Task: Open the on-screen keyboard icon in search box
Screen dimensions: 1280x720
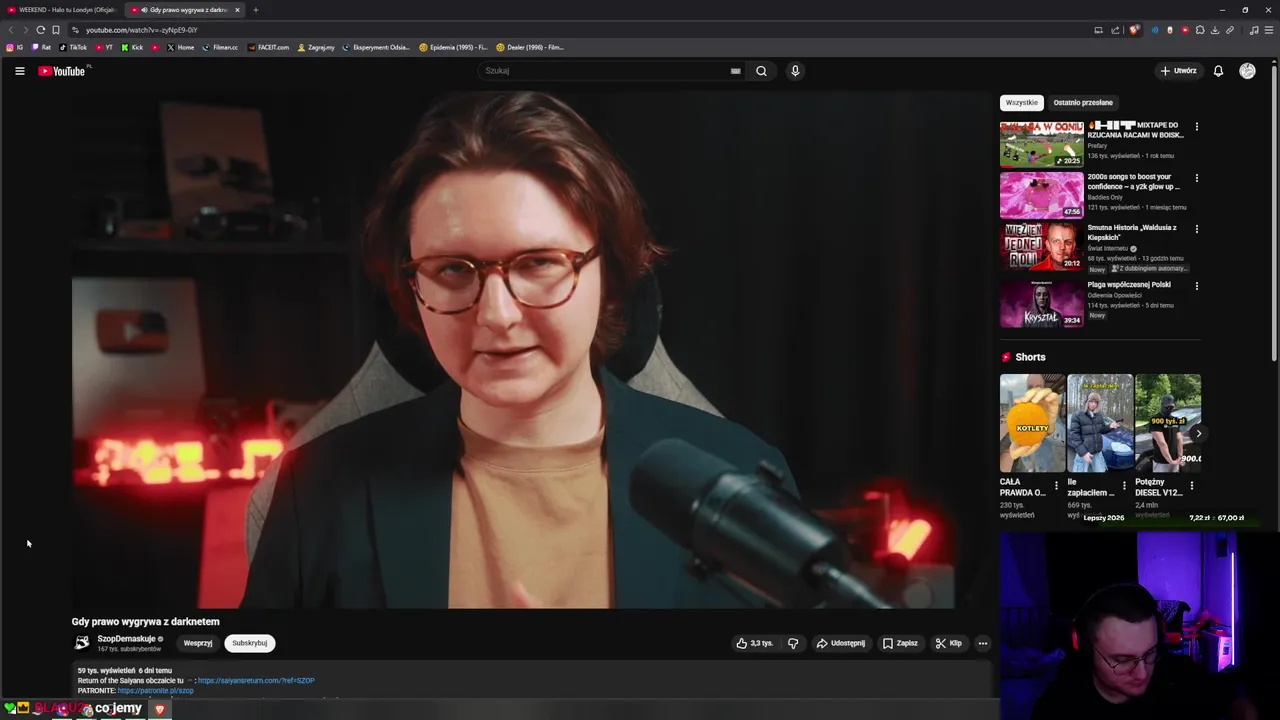Action: click(735, 71)
